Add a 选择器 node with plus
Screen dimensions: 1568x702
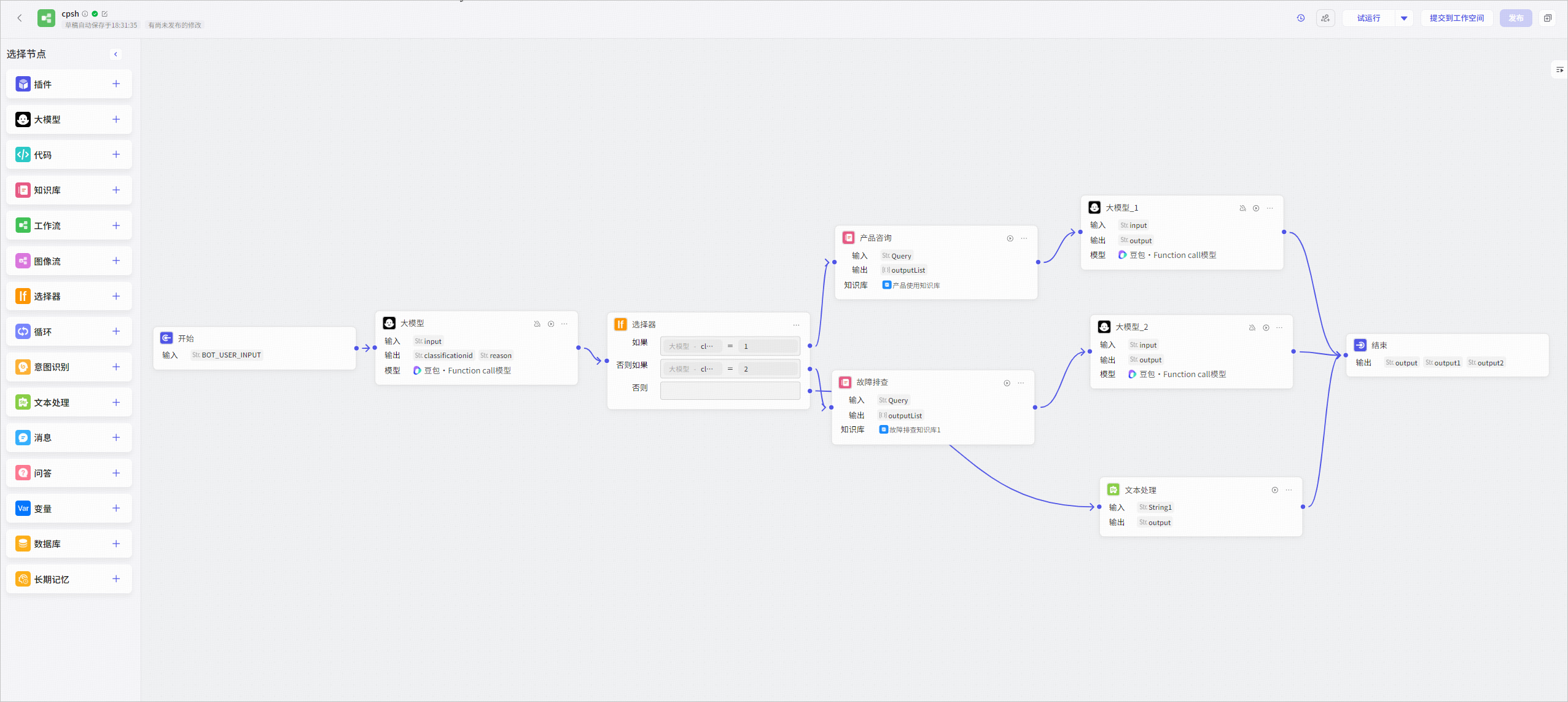click(x=116, y=296)
